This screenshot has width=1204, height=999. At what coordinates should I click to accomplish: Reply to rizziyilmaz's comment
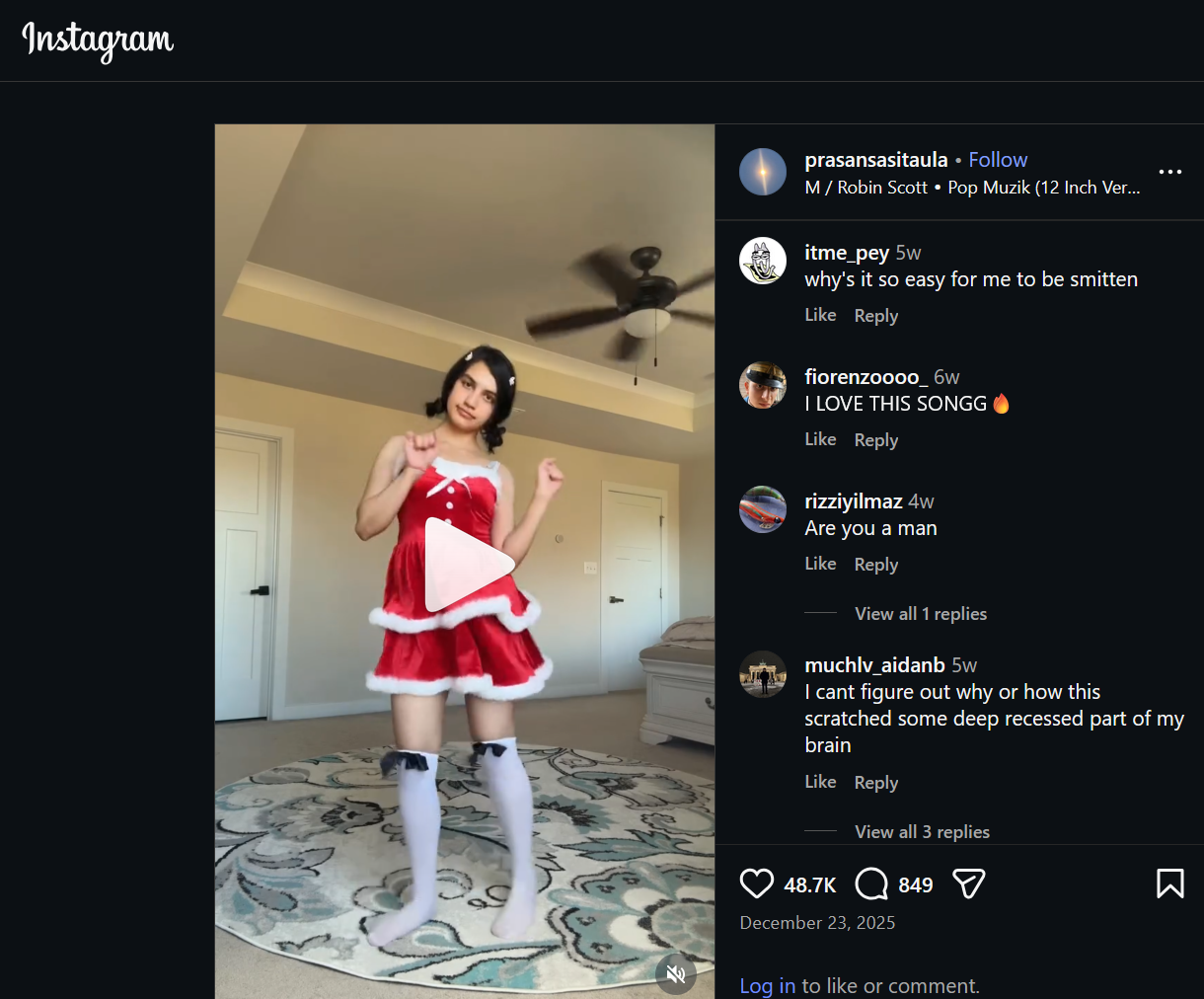click(876, 565)
